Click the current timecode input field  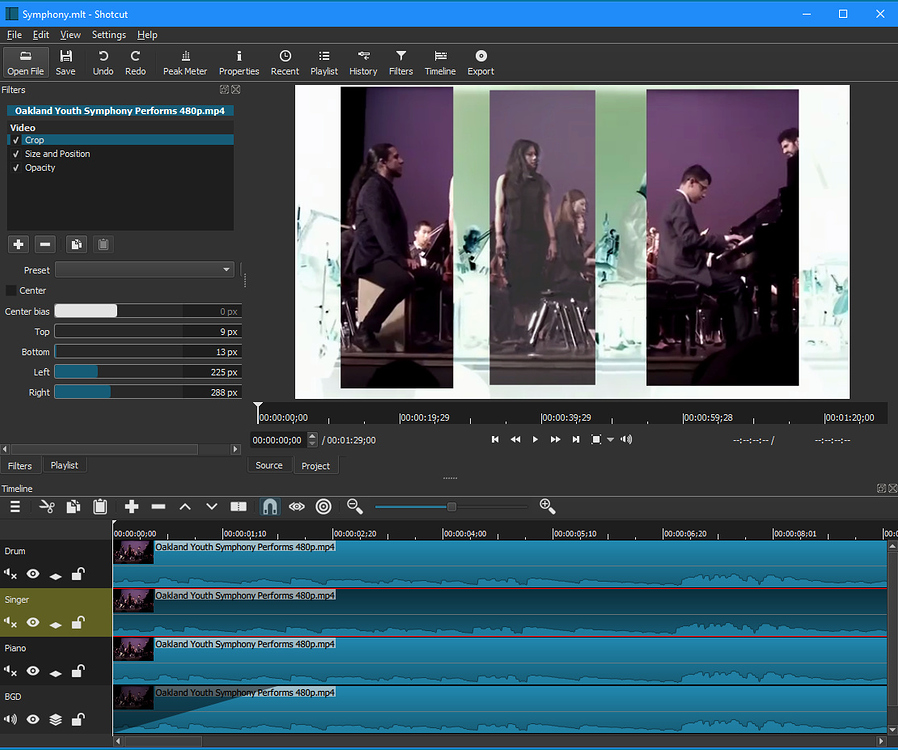point(279,440)
